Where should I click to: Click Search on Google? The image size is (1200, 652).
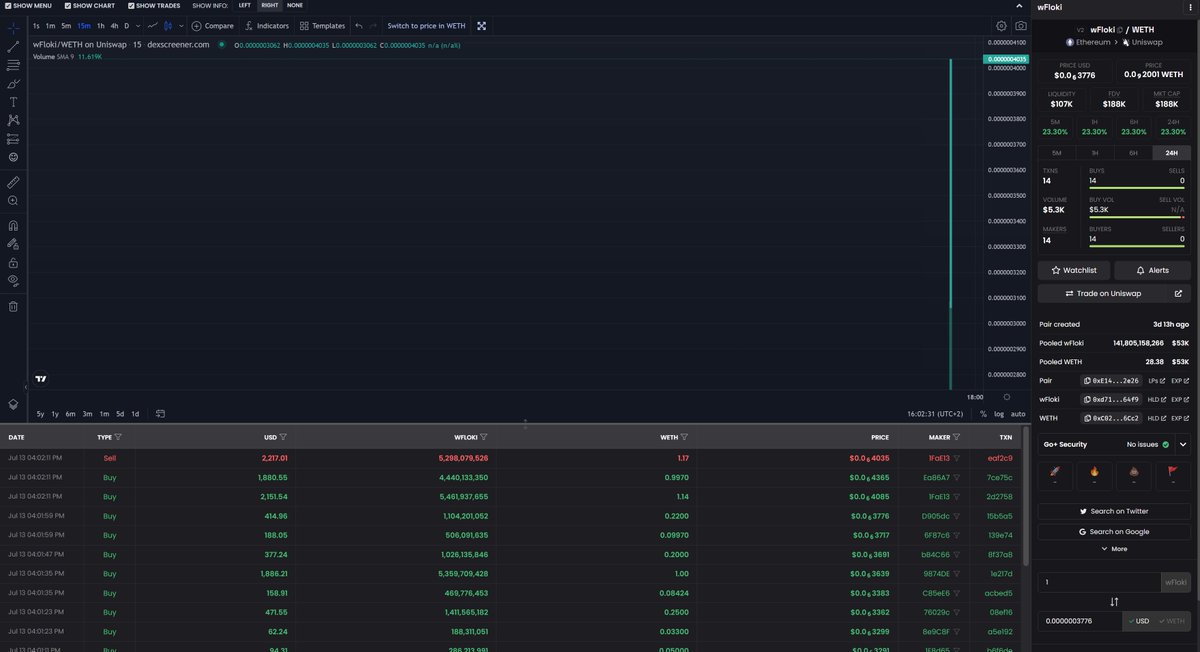1114,532
